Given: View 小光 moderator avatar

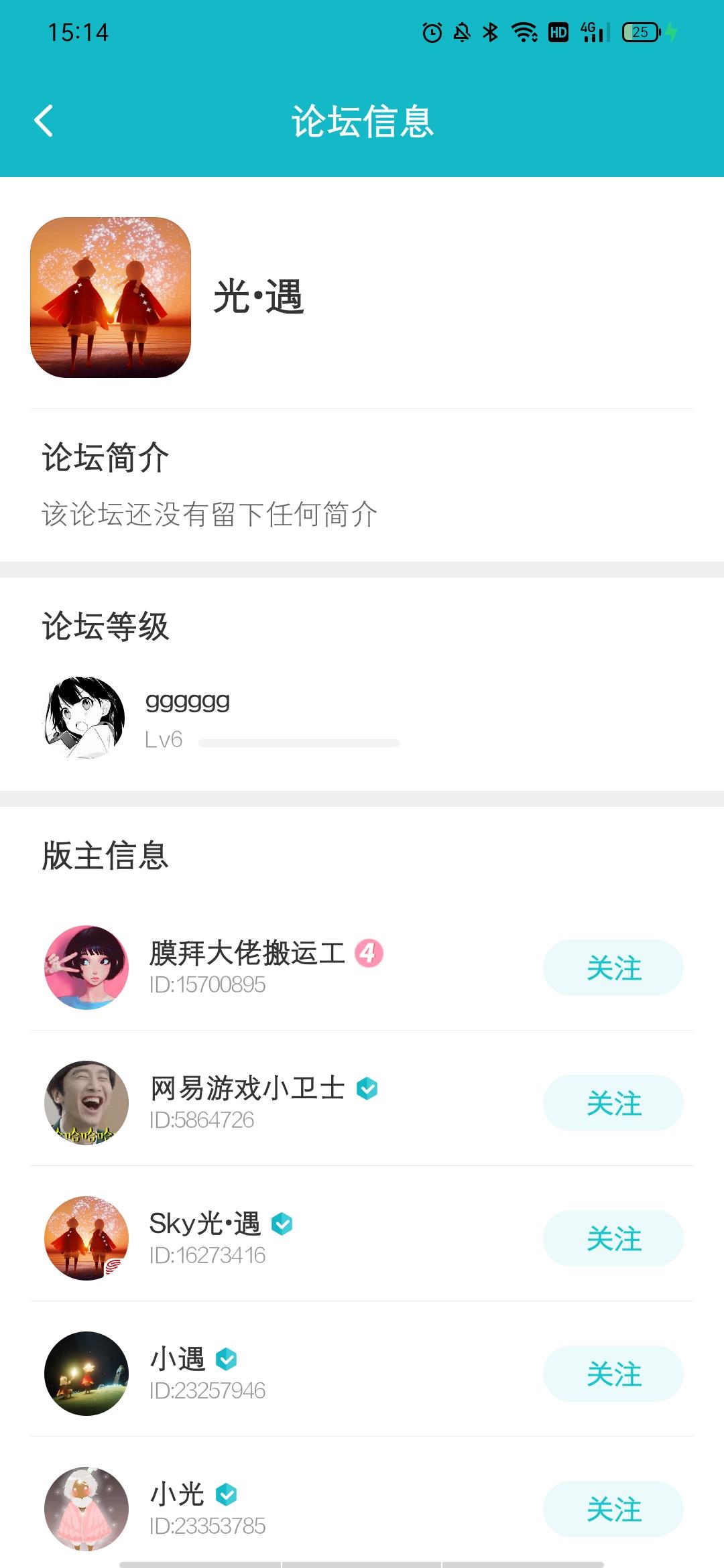Looking at the screenshot, I should pos(86,1509).
